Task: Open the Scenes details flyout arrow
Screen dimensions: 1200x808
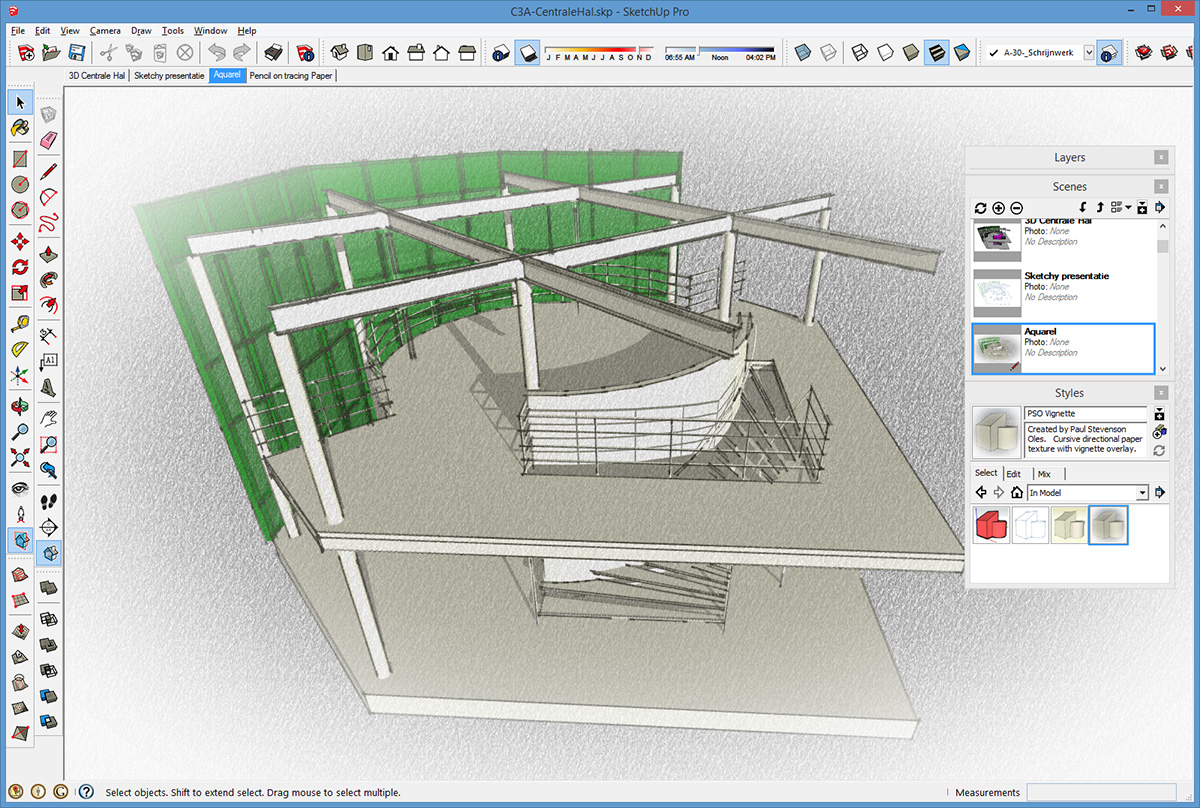Action: [x=1159, y=208]
